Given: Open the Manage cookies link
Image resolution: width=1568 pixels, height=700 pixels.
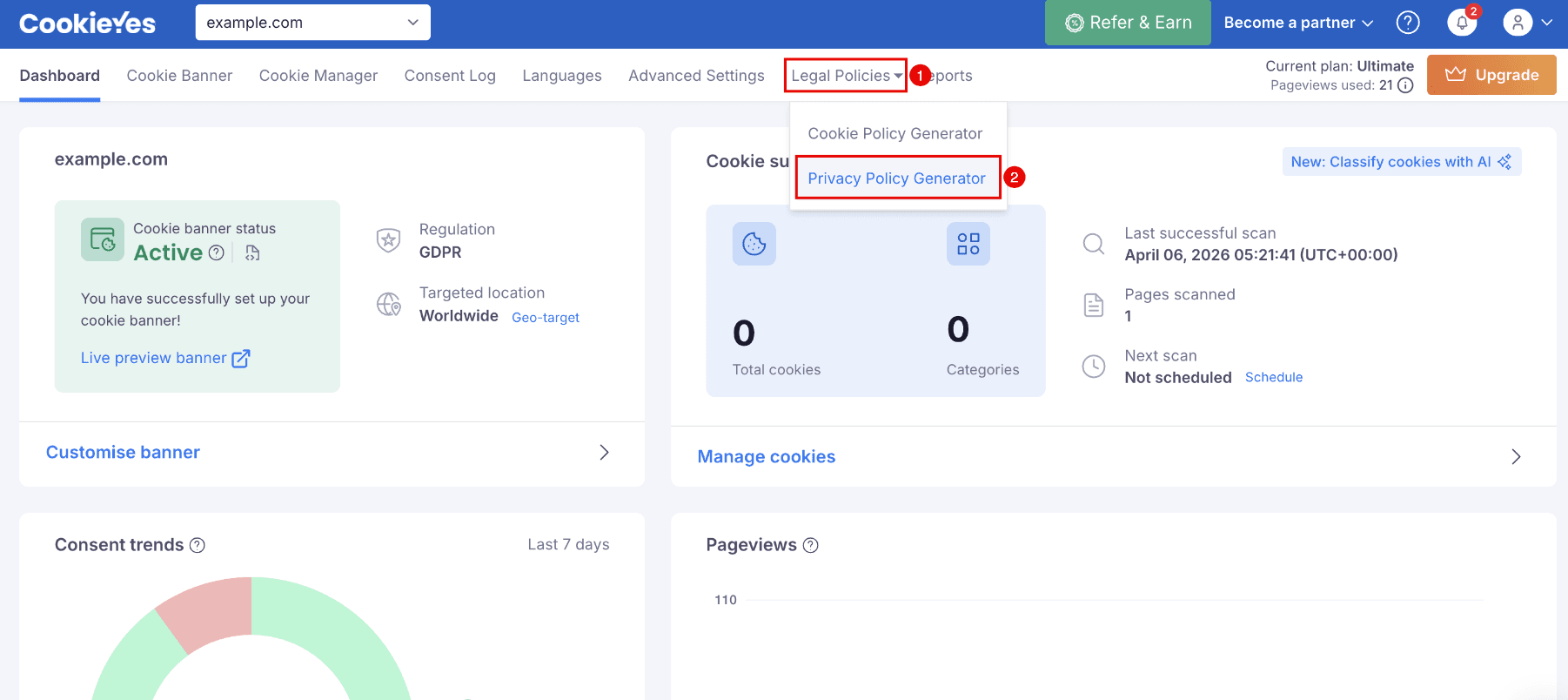Looking at the screenshot, I should tap(767, 456).
